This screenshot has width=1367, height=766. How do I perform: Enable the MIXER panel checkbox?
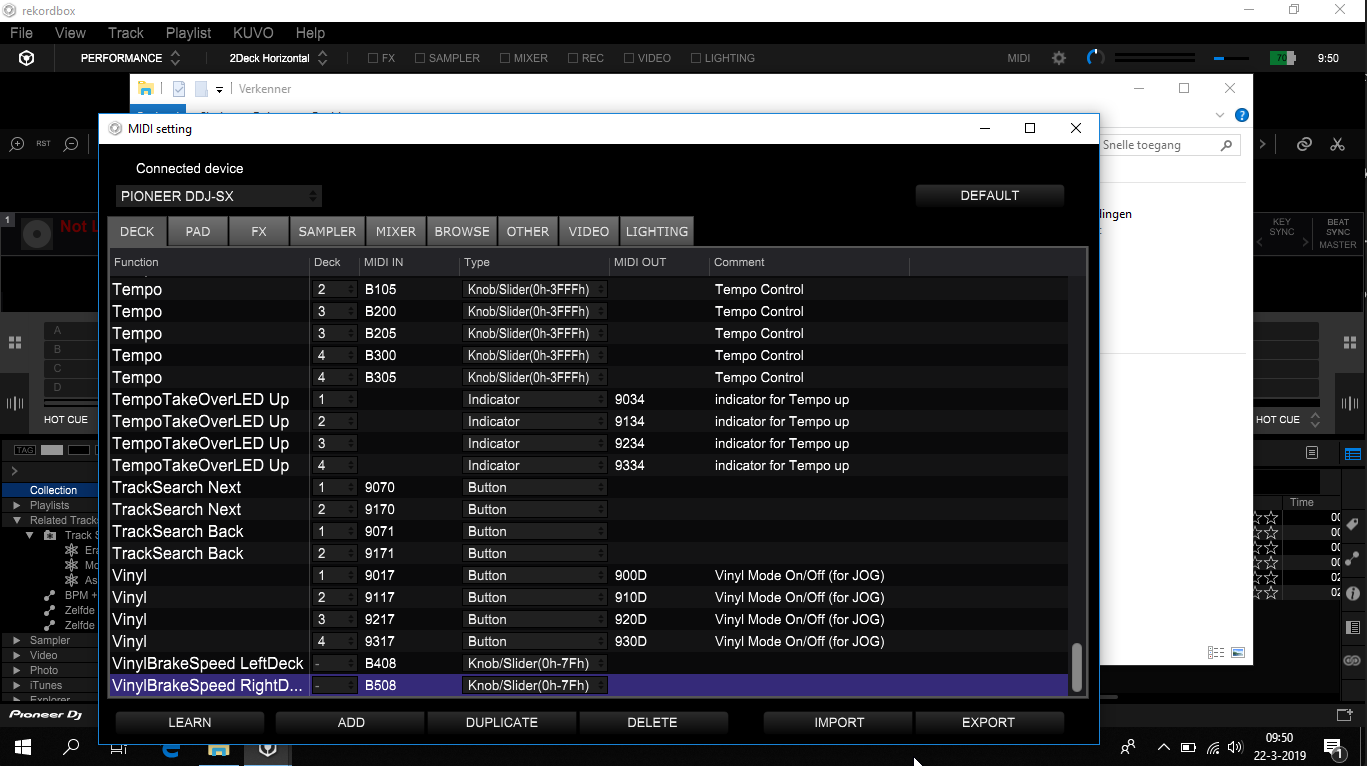pyautogui.click(x=505, y=58)
